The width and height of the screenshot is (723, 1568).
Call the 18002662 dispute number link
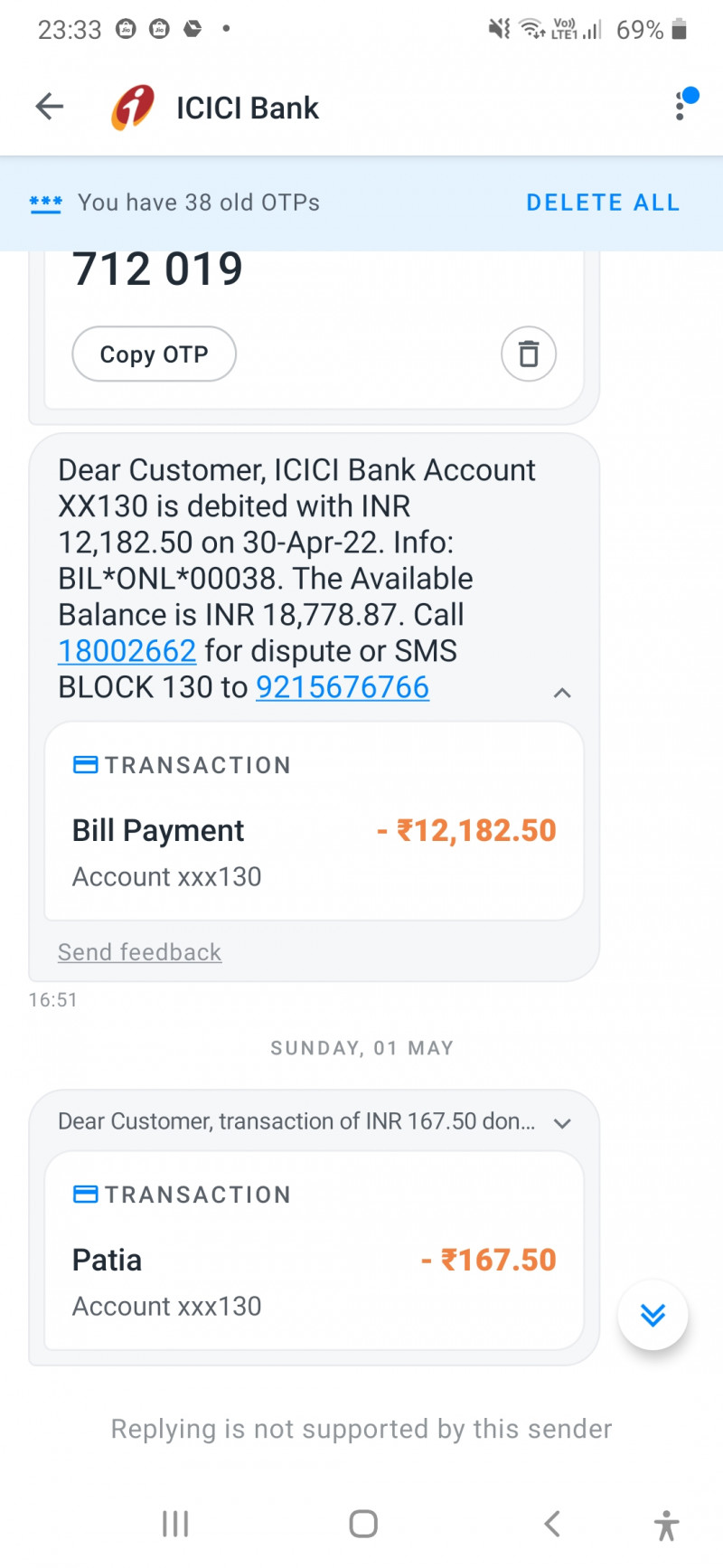tap(127, 651)
